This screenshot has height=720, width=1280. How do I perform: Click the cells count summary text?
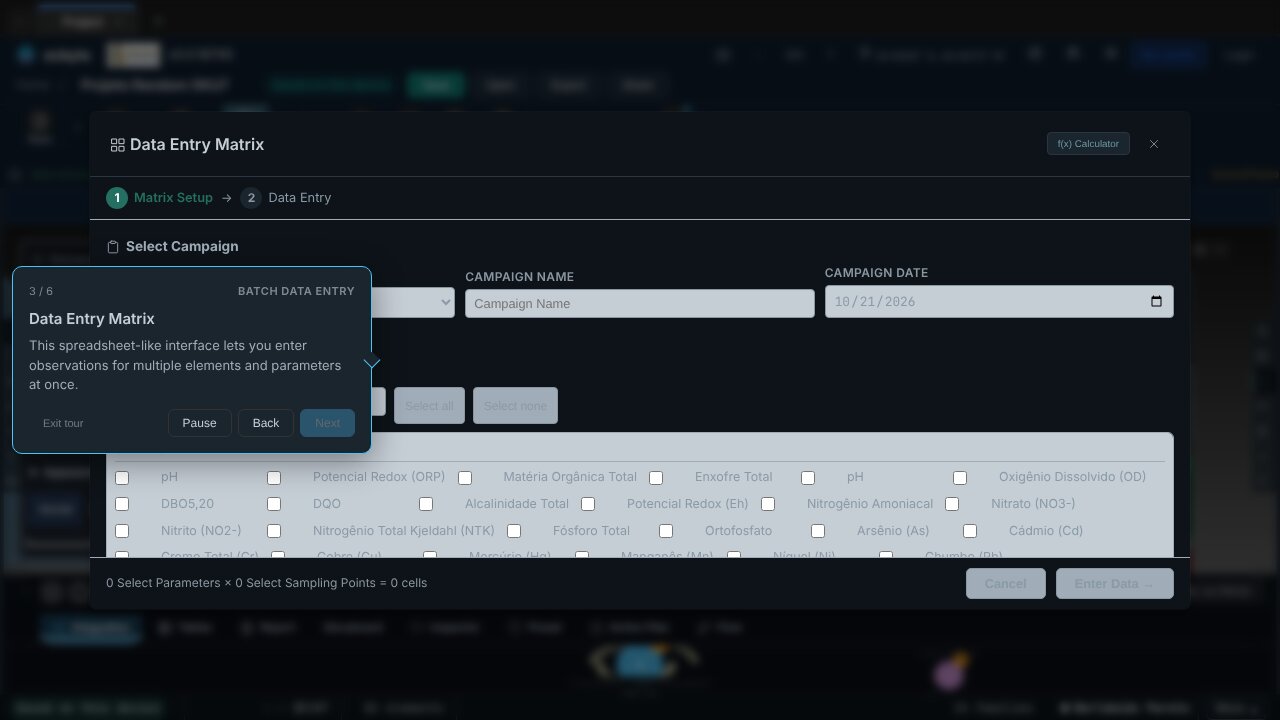point(266,583)
